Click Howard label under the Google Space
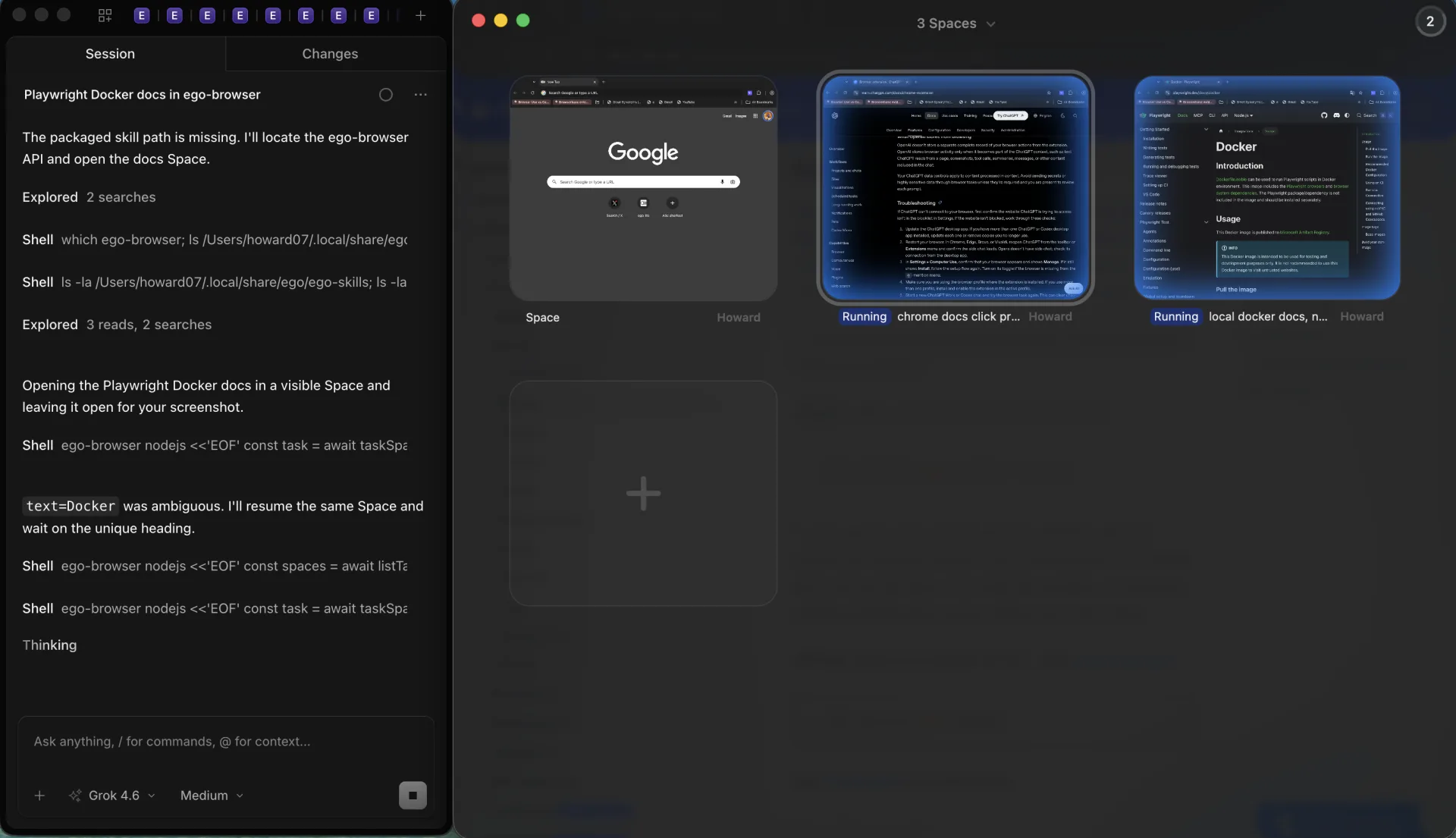Viewport: 1456px width, 838px height. [x=738, y=318]
